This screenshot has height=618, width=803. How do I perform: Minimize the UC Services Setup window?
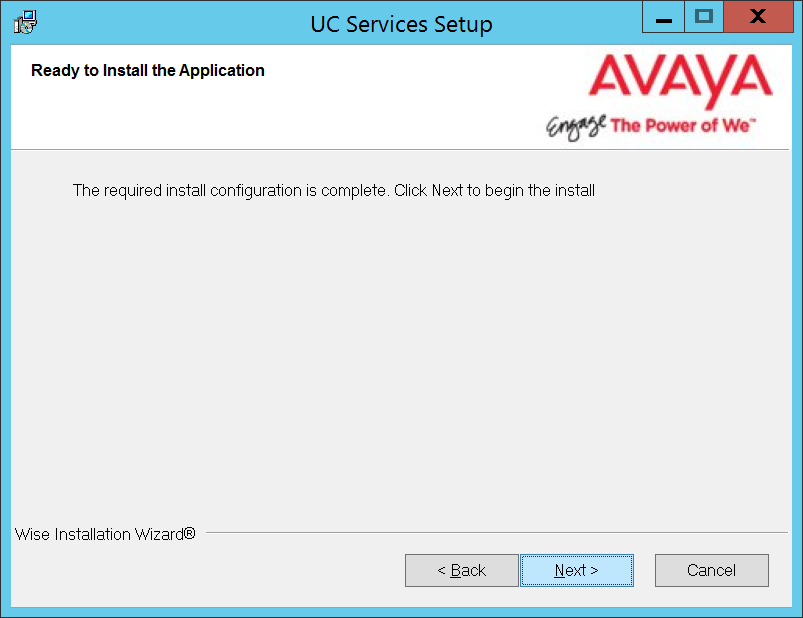pos(663,17)
